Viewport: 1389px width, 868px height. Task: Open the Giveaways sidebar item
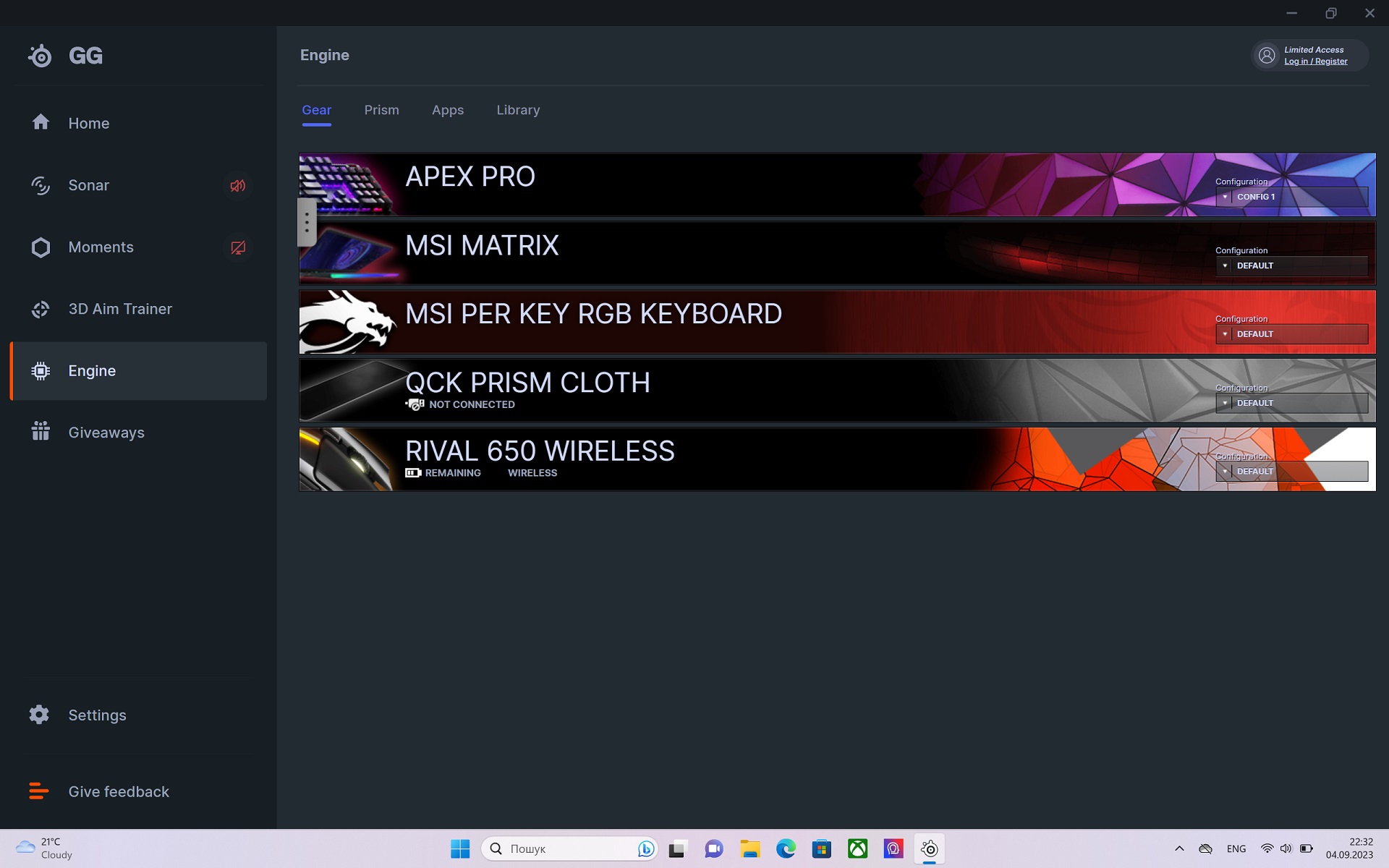[137, 433]
